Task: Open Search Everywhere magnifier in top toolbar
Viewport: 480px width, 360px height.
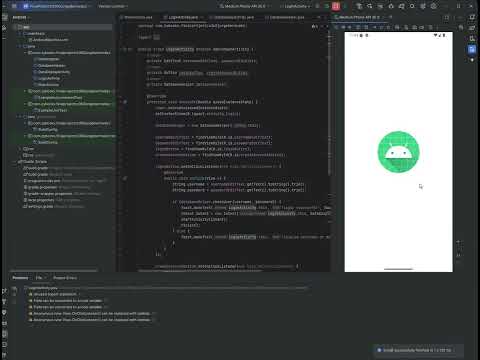Action: 412,6
